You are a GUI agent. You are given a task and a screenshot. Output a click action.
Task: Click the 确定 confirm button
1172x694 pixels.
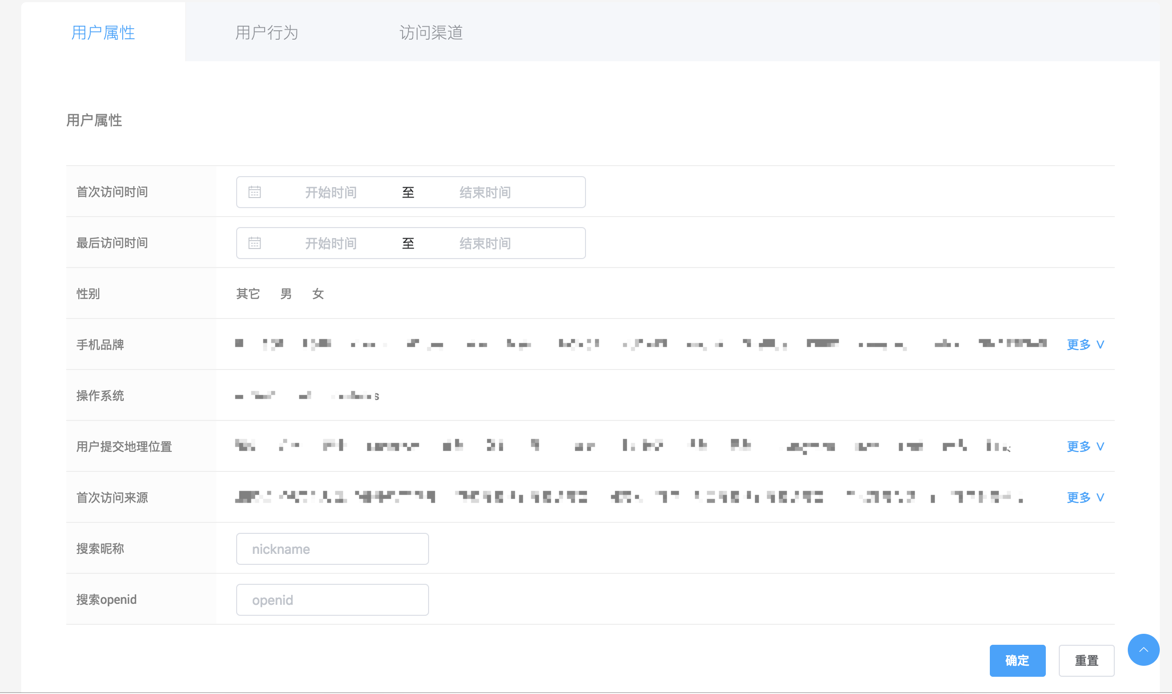pyautogui.click(x=1017, y=661)
